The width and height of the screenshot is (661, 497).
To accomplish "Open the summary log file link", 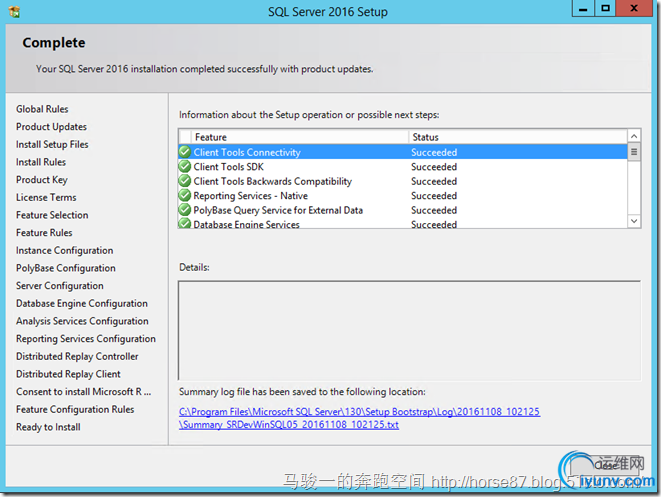I will pyautogui.click(x=359, y=418).
